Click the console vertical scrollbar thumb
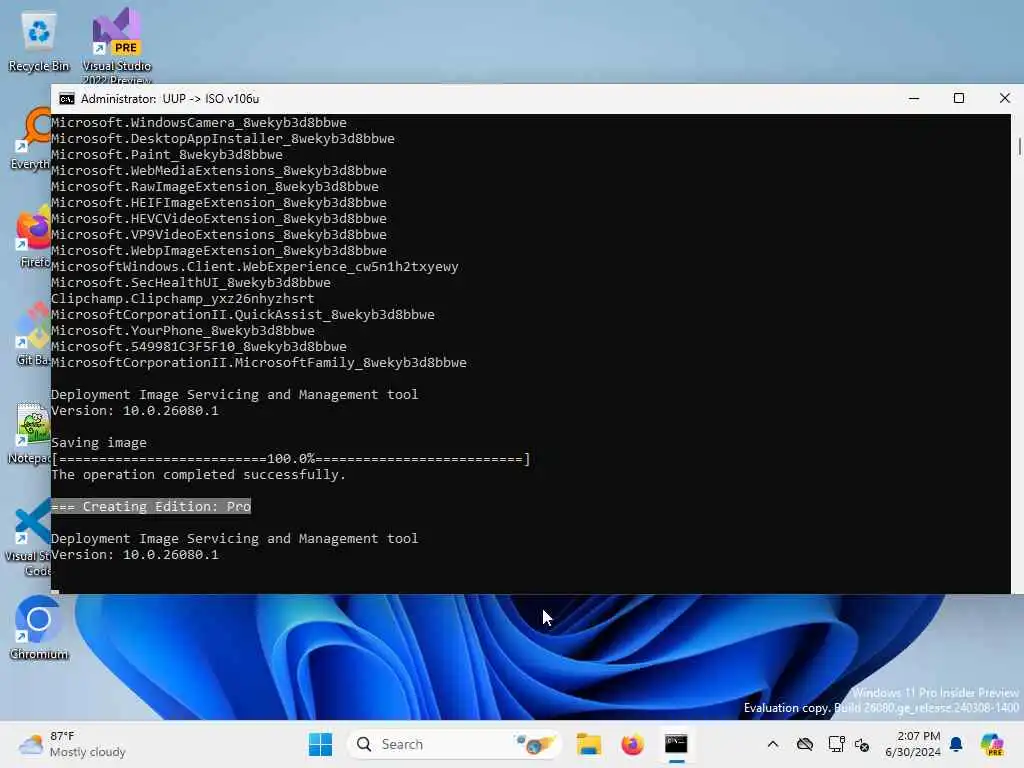 1019,146
